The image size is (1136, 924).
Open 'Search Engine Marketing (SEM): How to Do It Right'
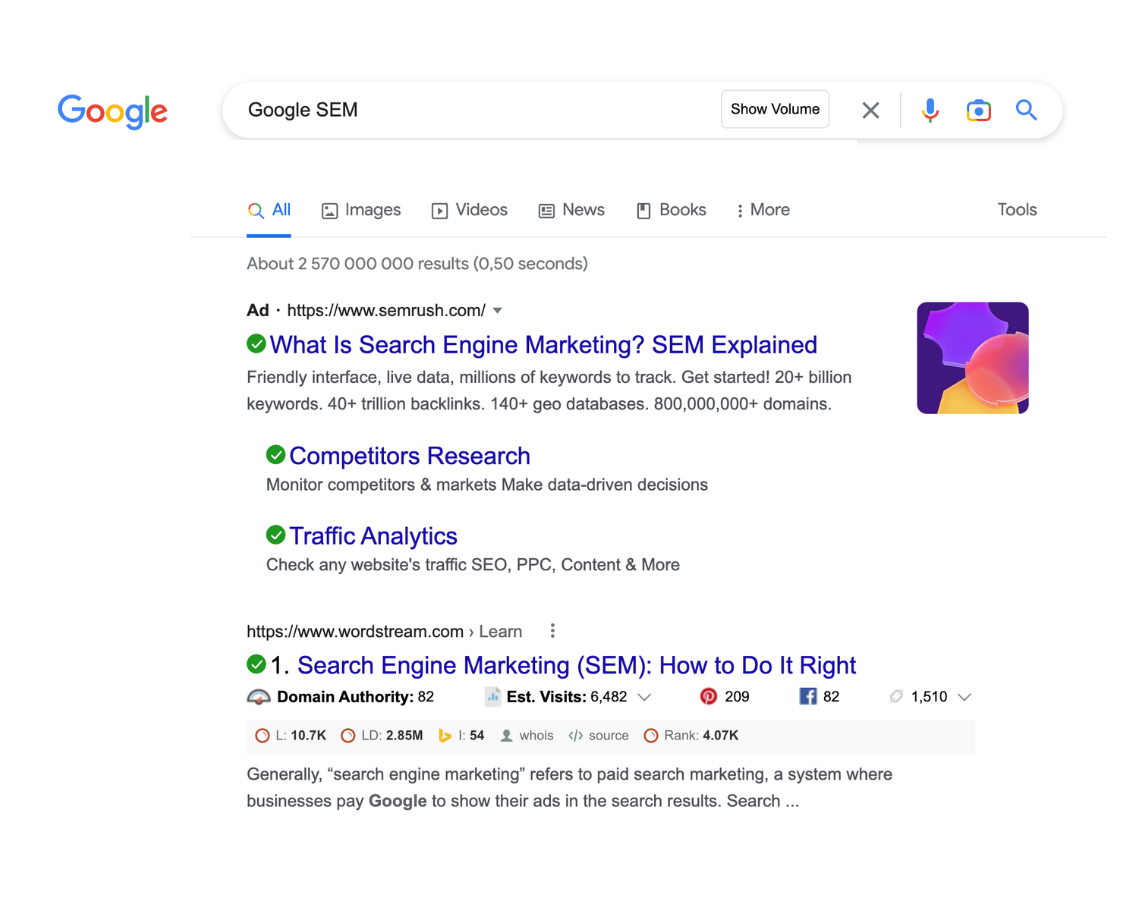pyautogui.click(x=577, y=665)
